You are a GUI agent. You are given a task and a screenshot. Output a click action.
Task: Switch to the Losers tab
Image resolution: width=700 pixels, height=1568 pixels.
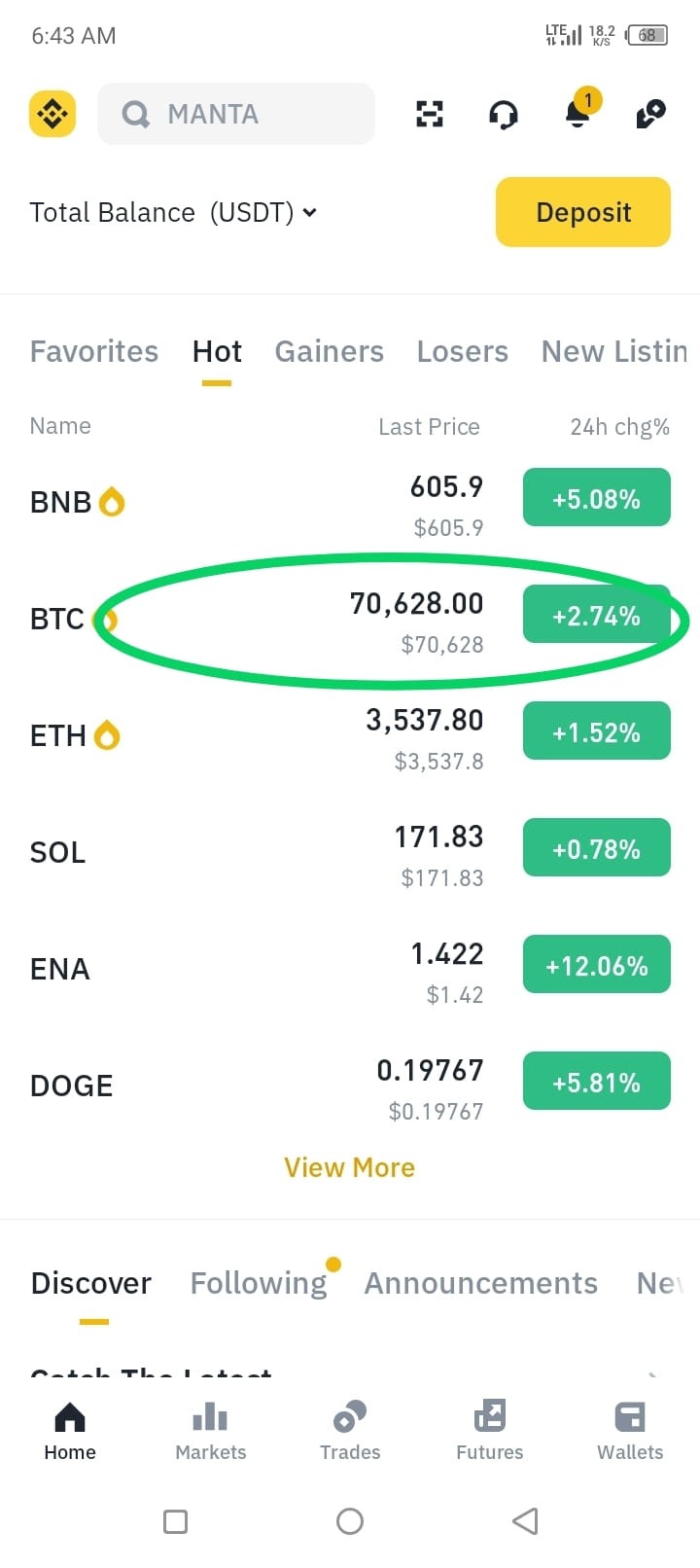pos(462,351)
